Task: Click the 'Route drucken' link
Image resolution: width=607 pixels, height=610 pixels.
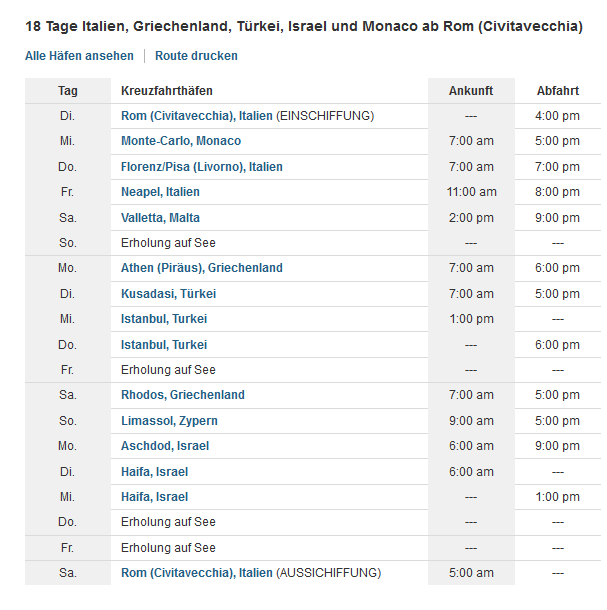Action: [196, 56]
